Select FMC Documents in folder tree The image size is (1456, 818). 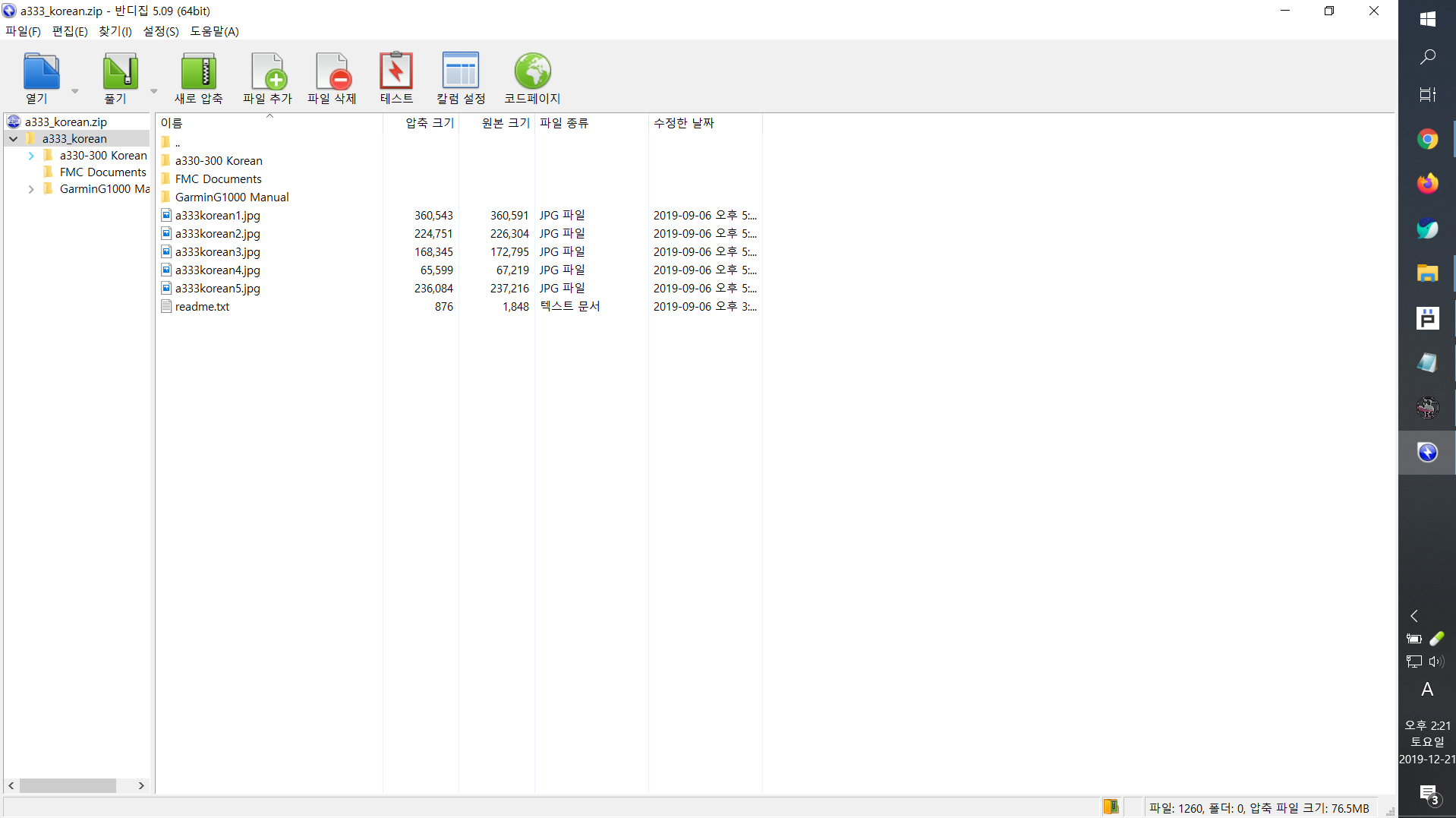[x=102, y=172]
